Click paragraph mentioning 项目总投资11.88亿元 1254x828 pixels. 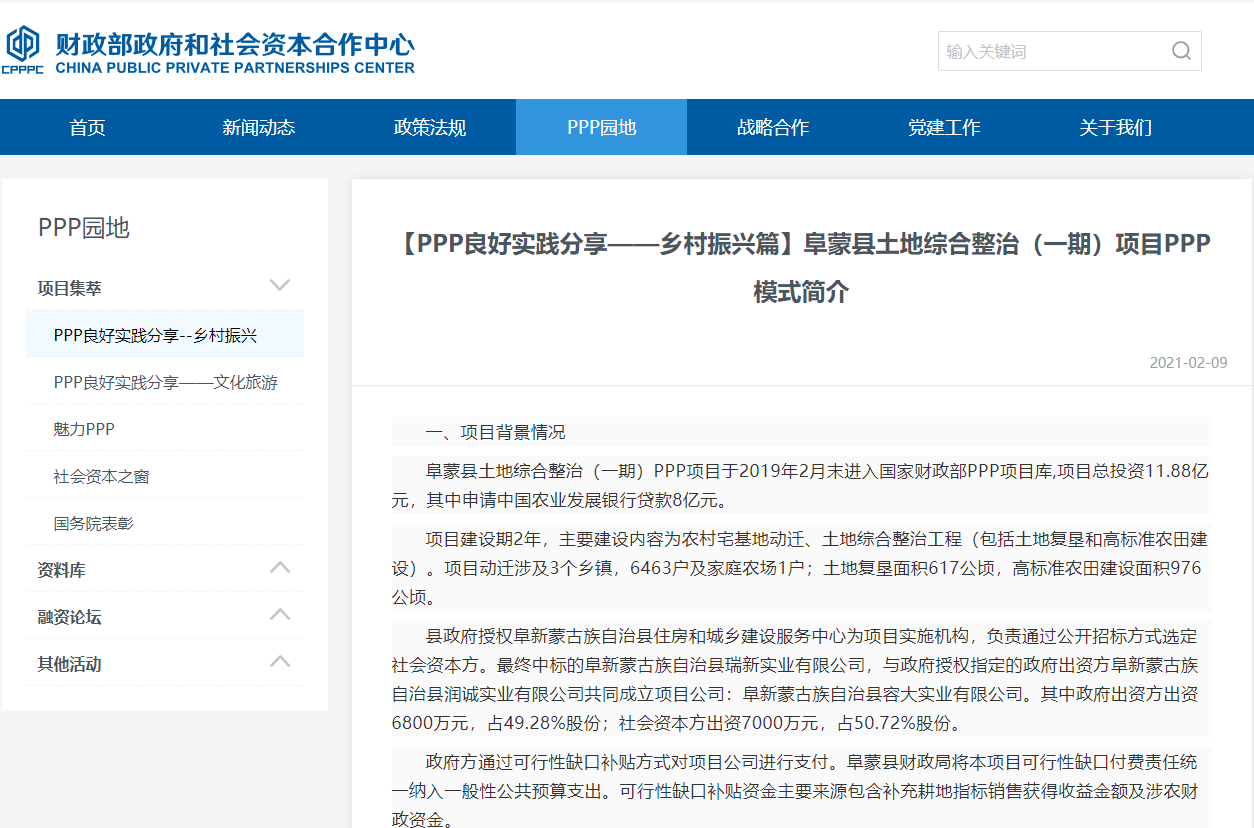click(801, 485)
